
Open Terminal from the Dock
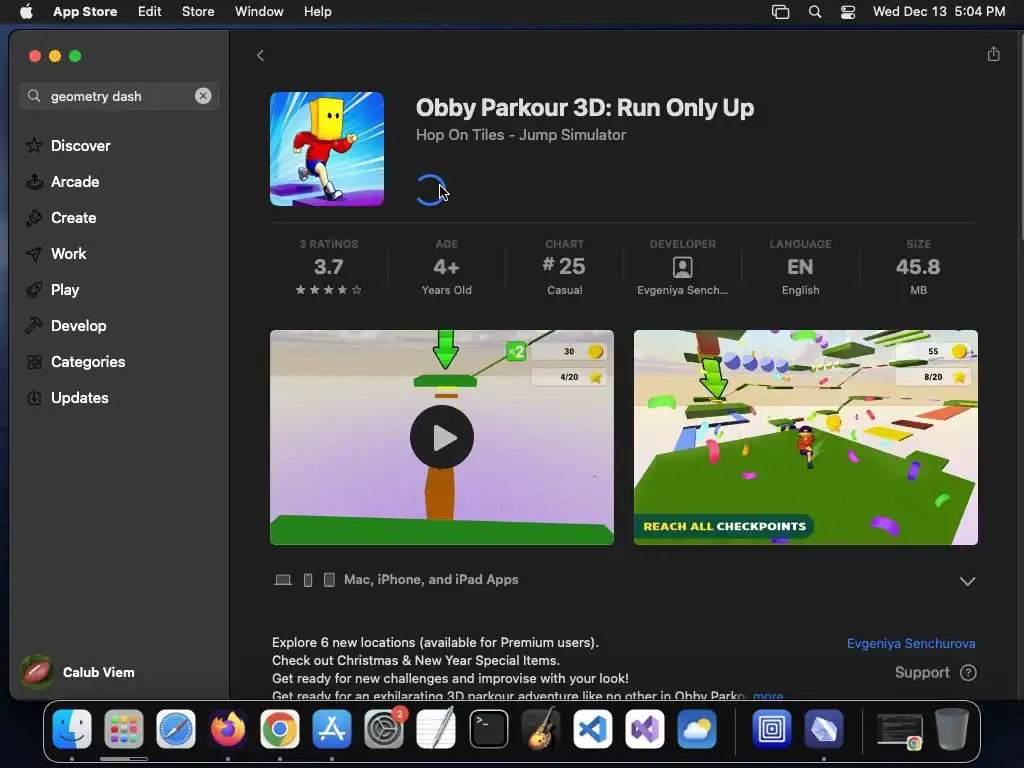pos(488,729)
